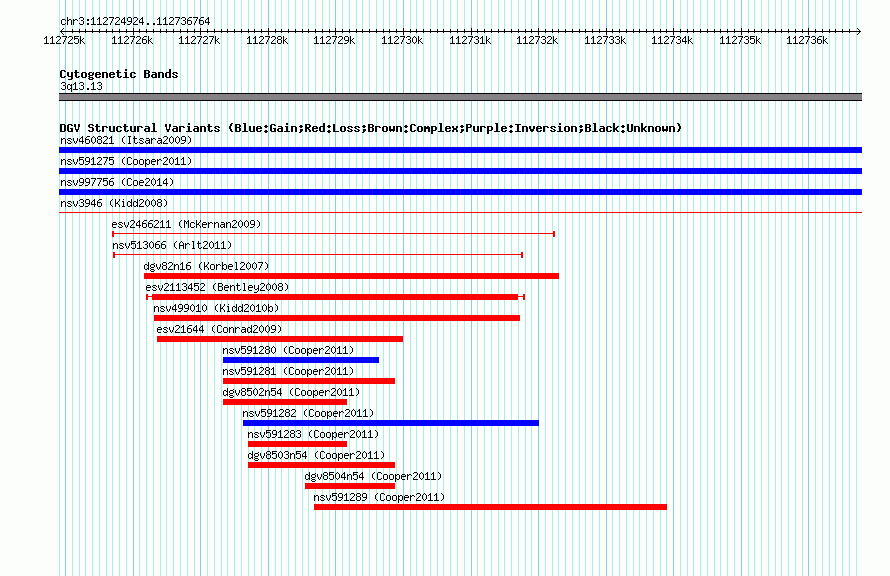Click the nsv591275 blue gain bar

(460, 171)
